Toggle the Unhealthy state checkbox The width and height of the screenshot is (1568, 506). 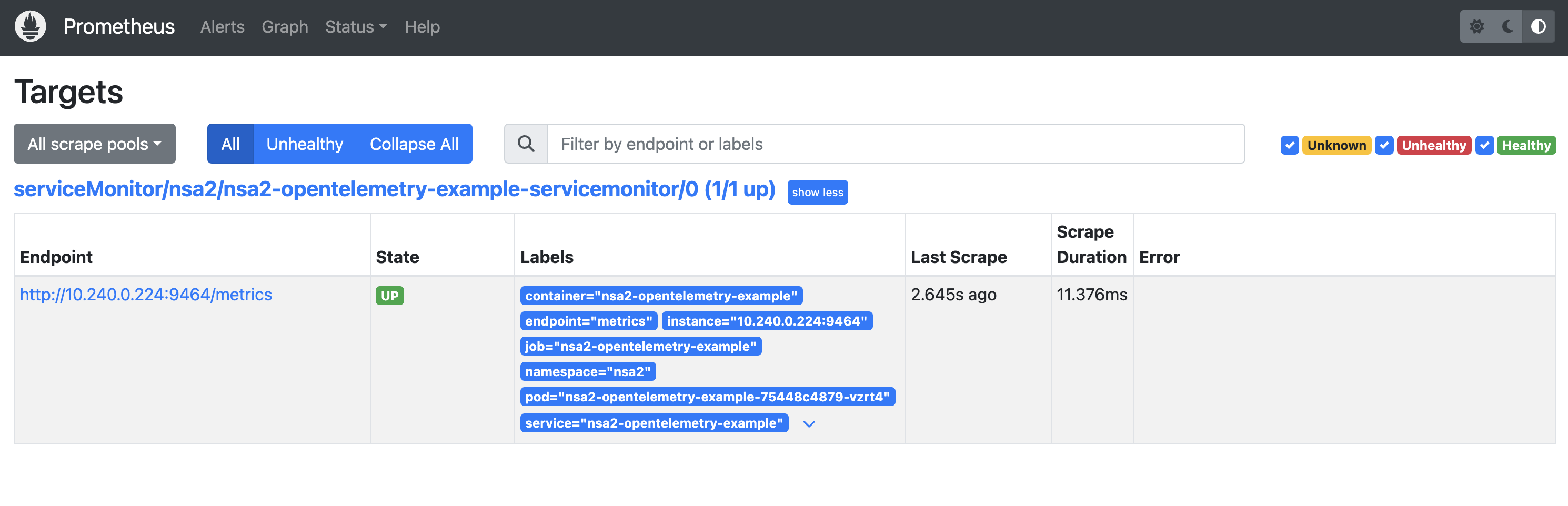[1384, 145]
